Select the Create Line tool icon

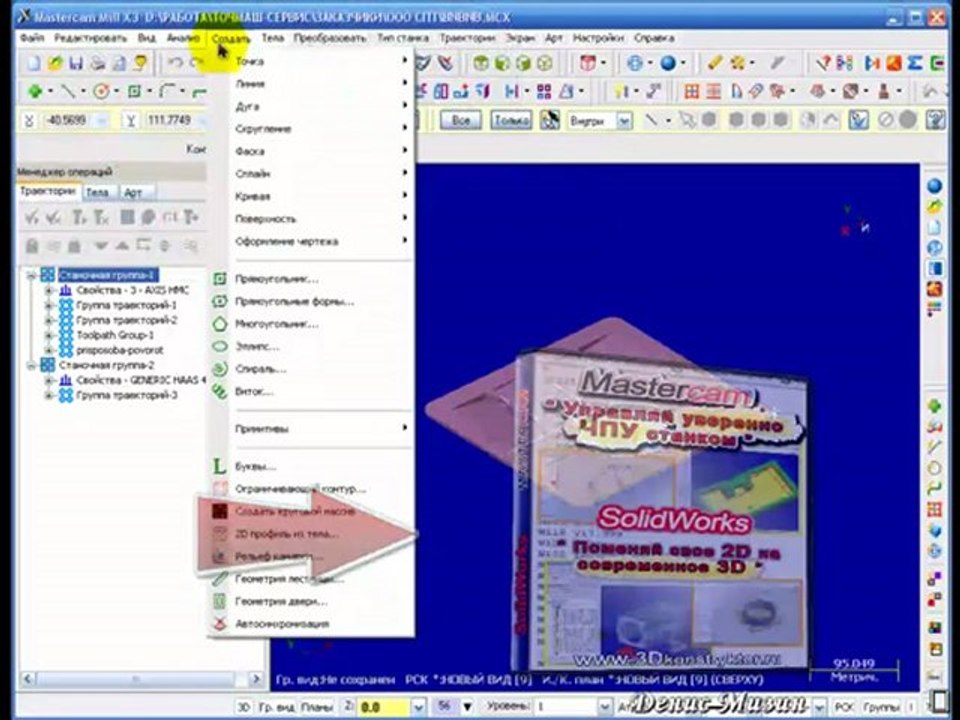coord(67,92)
